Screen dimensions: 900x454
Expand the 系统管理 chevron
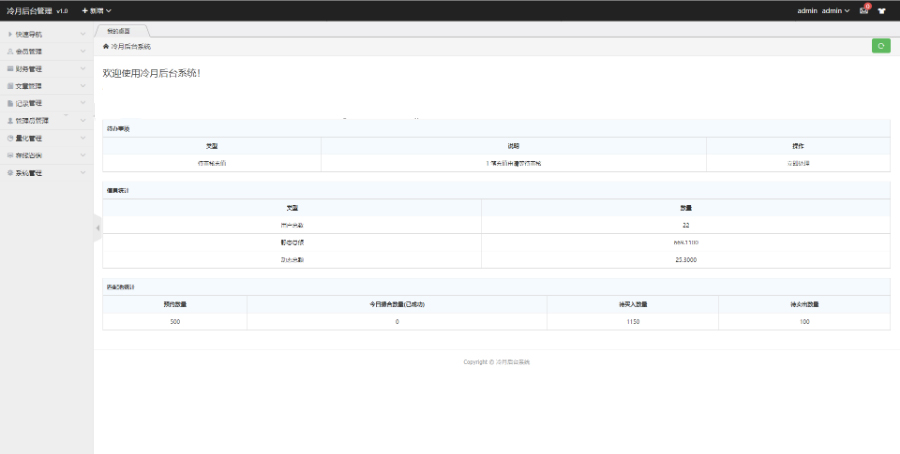[x=83, y=173]
